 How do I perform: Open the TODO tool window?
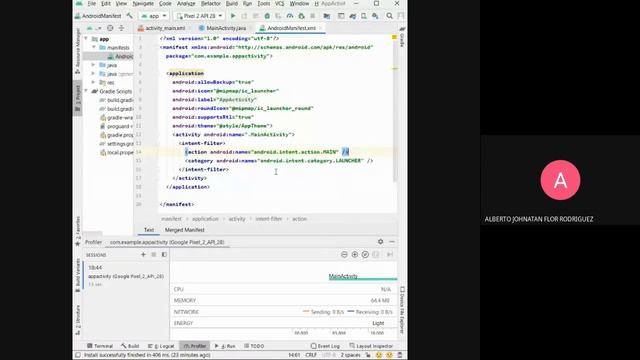pyautogui.click(x=254, y=346)
